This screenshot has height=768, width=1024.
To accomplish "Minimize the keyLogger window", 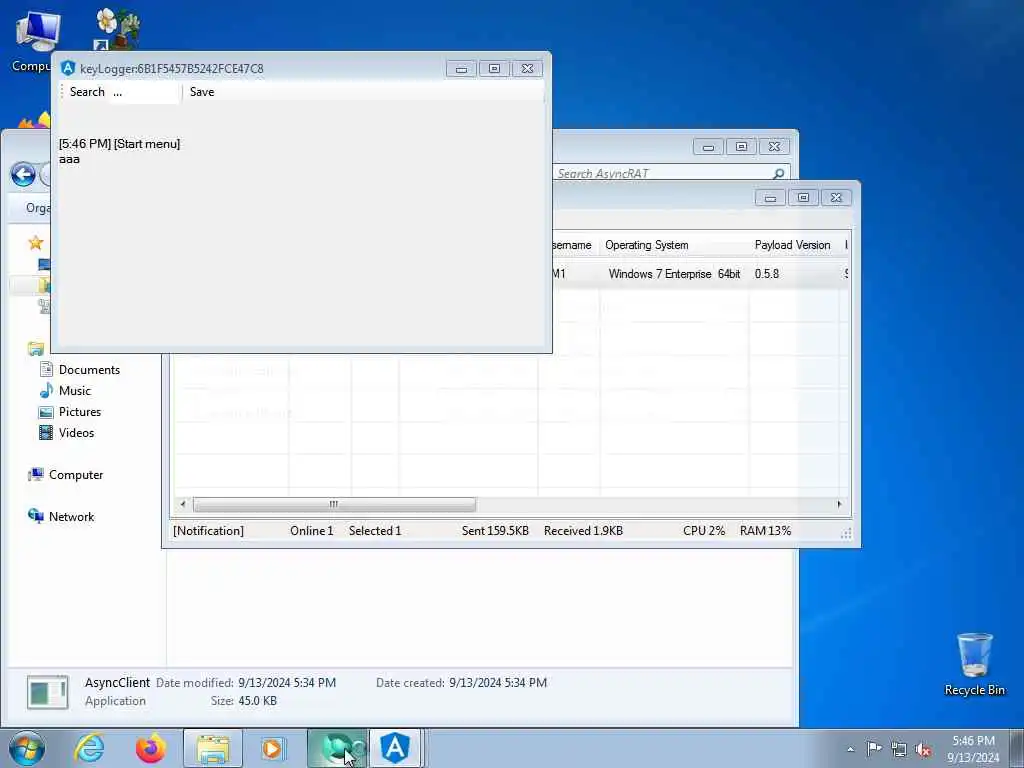I will 461,69.
